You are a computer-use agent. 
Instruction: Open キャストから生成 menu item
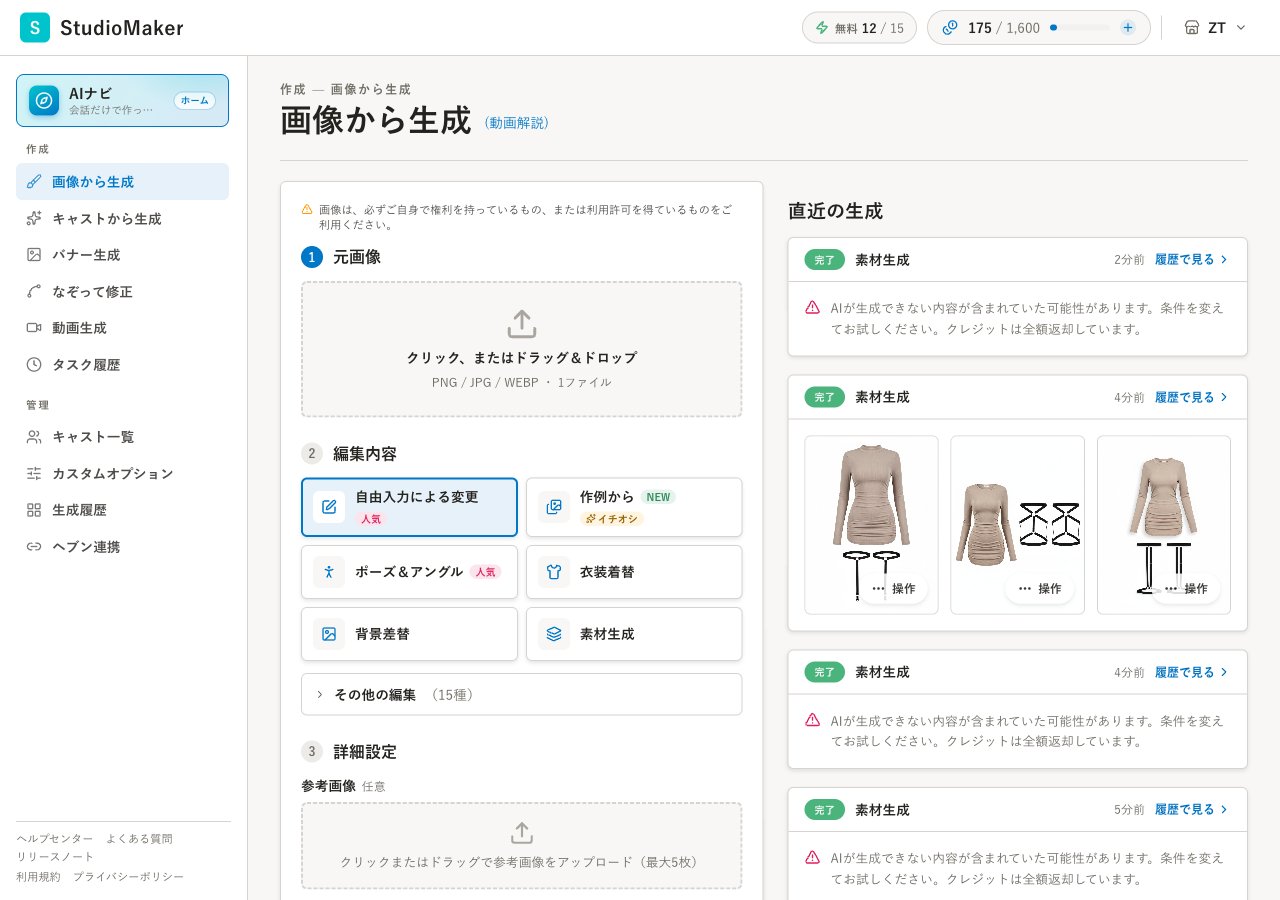122,218
